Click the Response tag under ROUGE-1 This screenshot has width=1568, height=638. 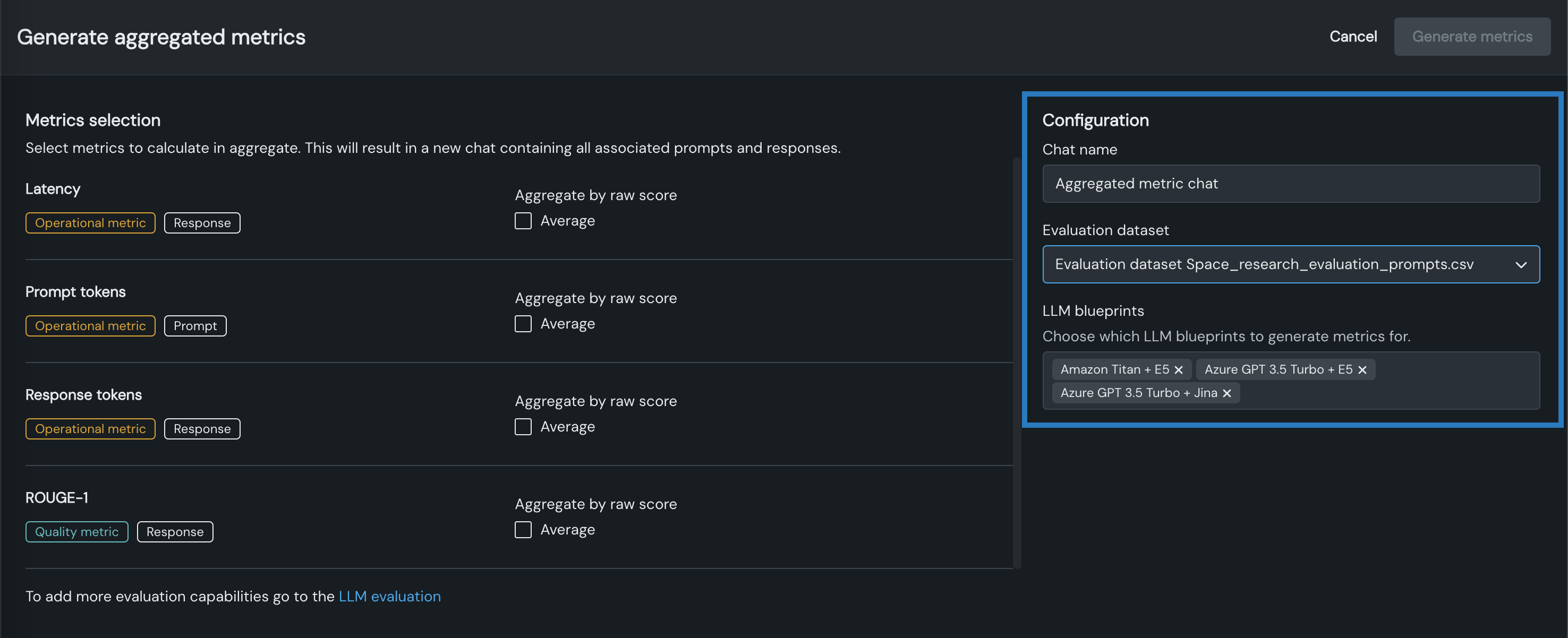(x=175, y=531)
